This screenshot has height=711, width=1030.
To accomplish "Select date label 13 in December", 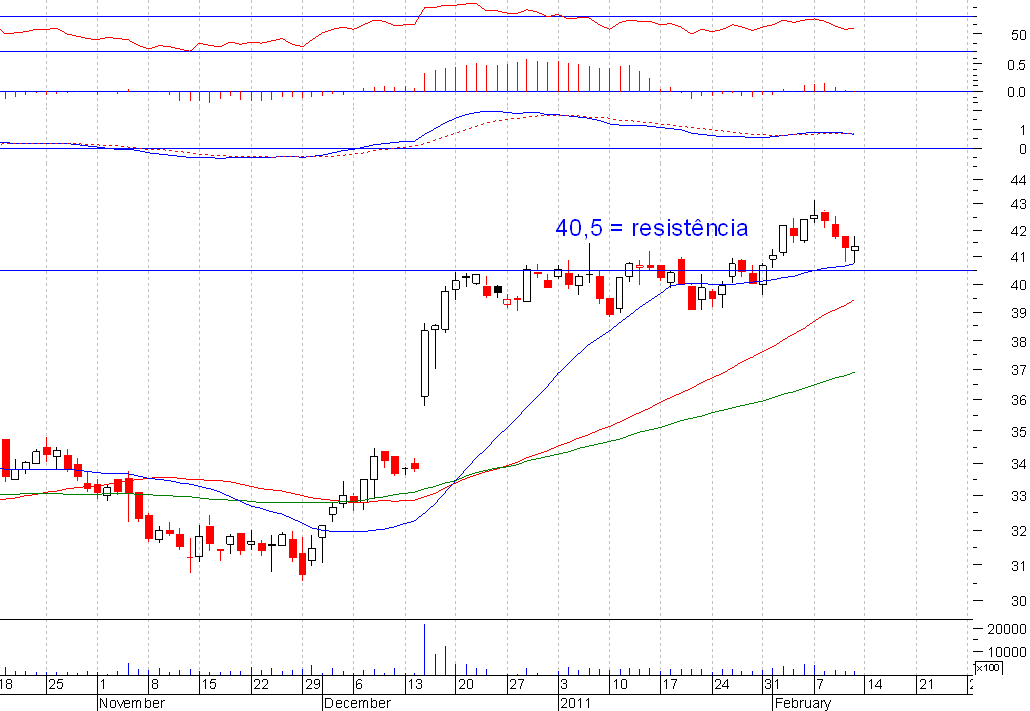I will (415, 684).
